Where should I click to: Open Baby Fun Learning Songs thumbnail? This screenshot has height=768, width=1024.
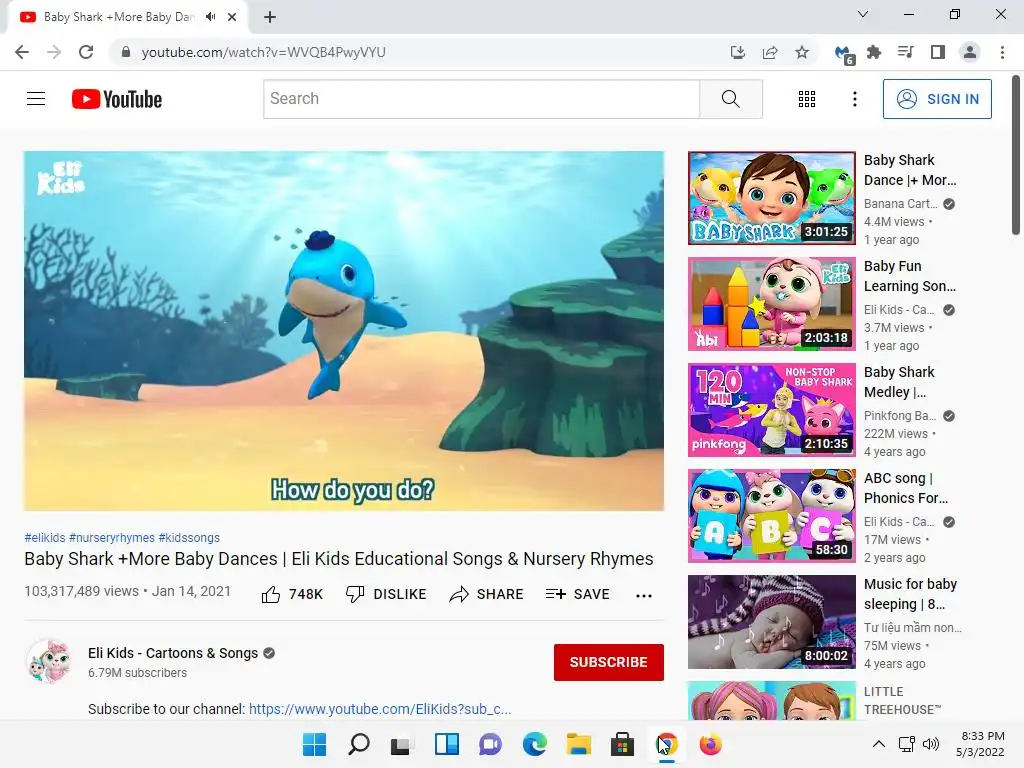[772, 304]
